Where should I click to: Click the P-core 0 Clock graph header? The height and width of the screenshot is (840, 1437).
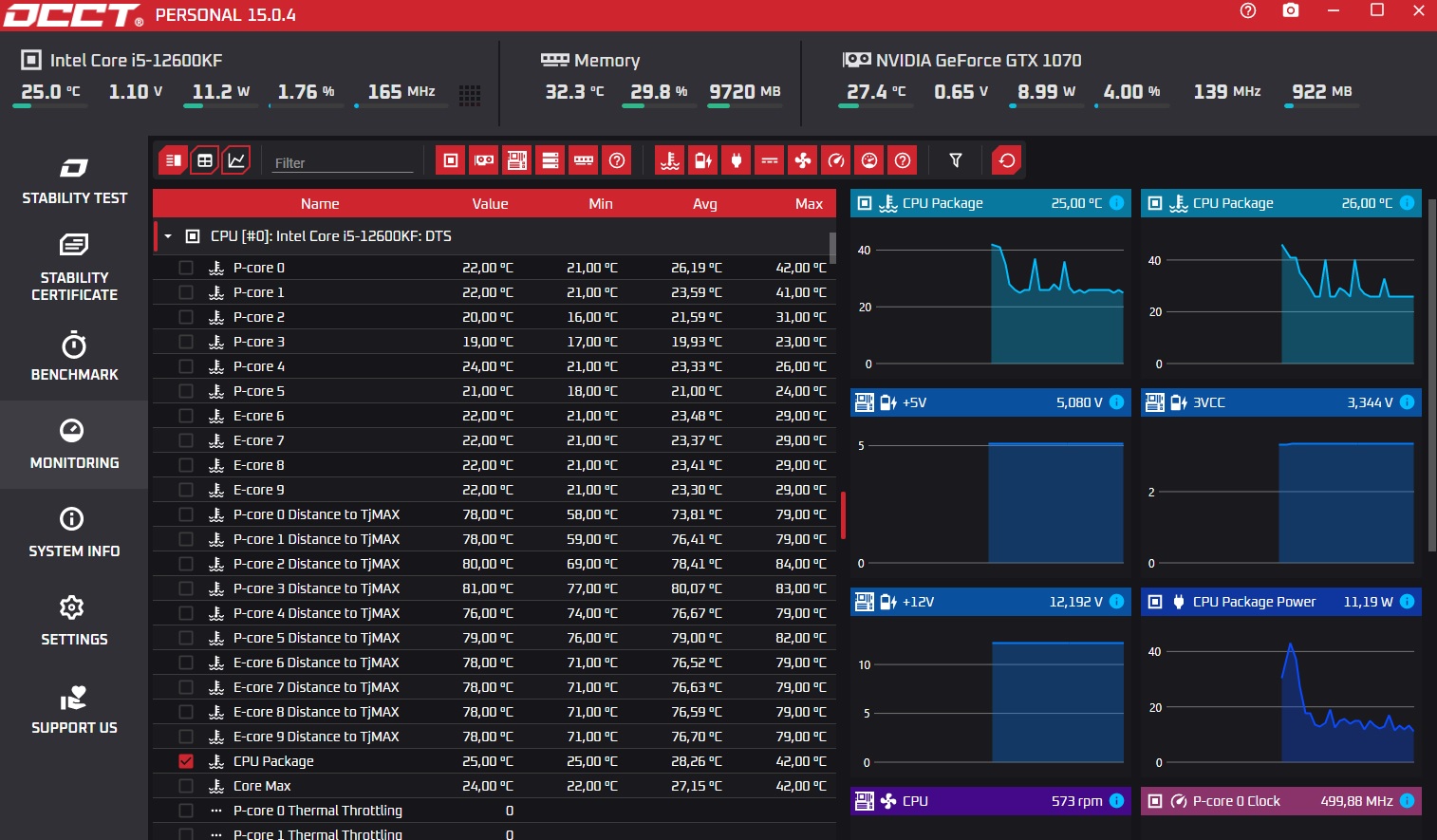coord(1281,800)
